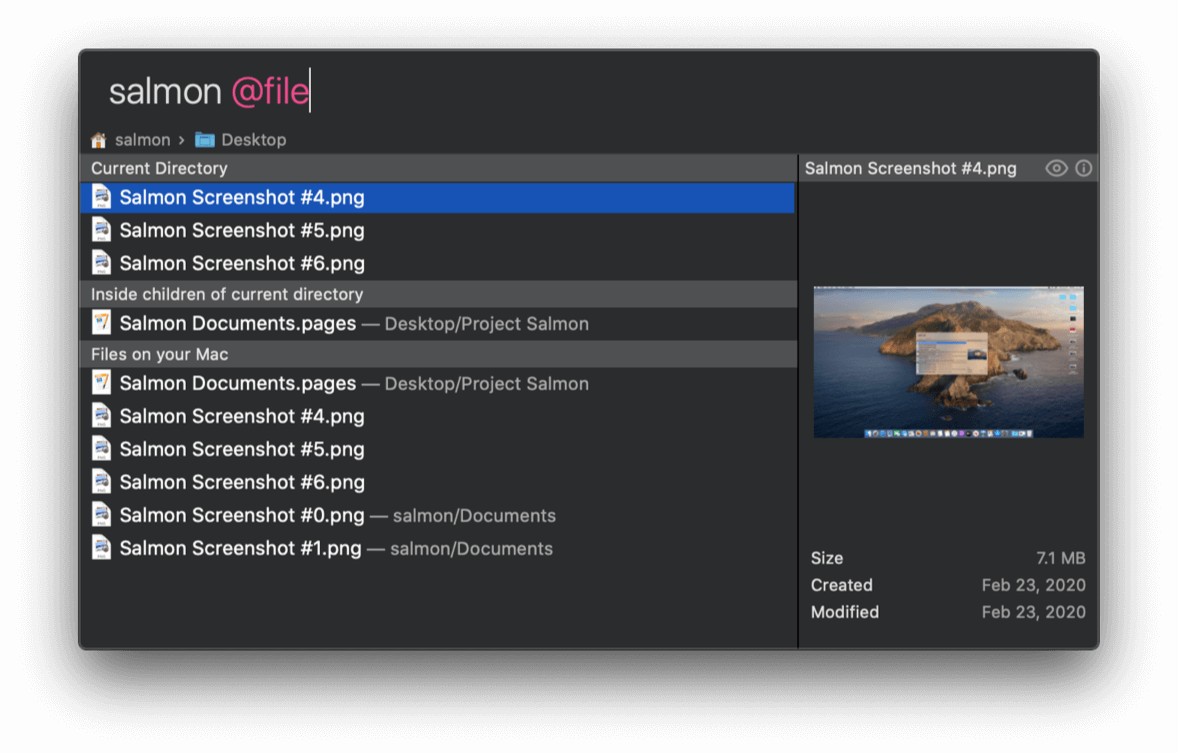Click file icon of Current Directory Screenshot #6.png
The image size is (1178, 753).
(101, 263)
